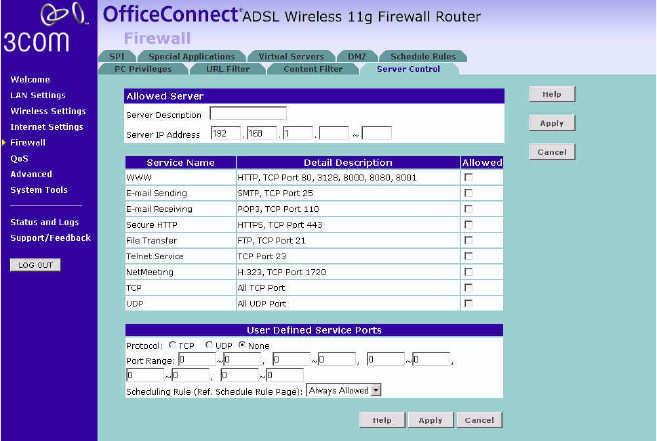Image resolution: width=657 pixels, height=441 pixels.
Task: Click the 'FTP, TCP Port 21' cell
Action: (348, 241)
